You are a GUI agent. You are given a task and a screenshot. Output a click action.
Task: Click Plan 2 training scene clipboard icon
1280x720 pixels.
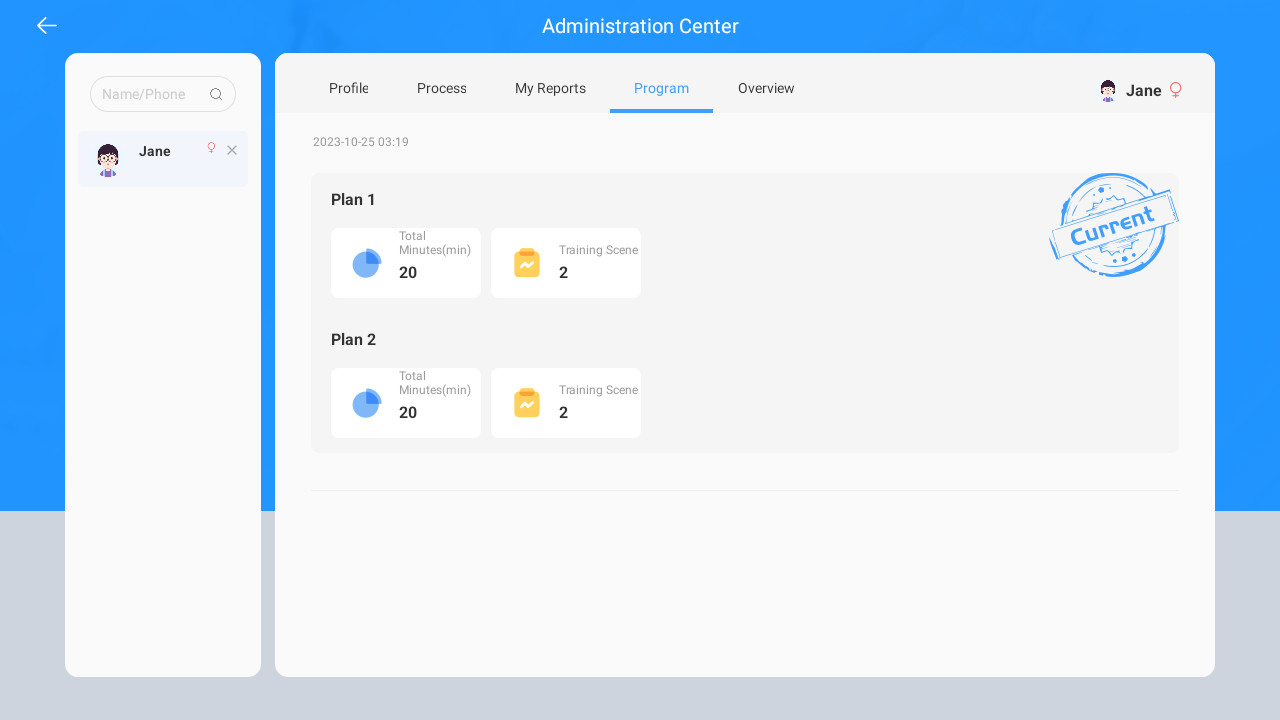click(x=527, y=403)
